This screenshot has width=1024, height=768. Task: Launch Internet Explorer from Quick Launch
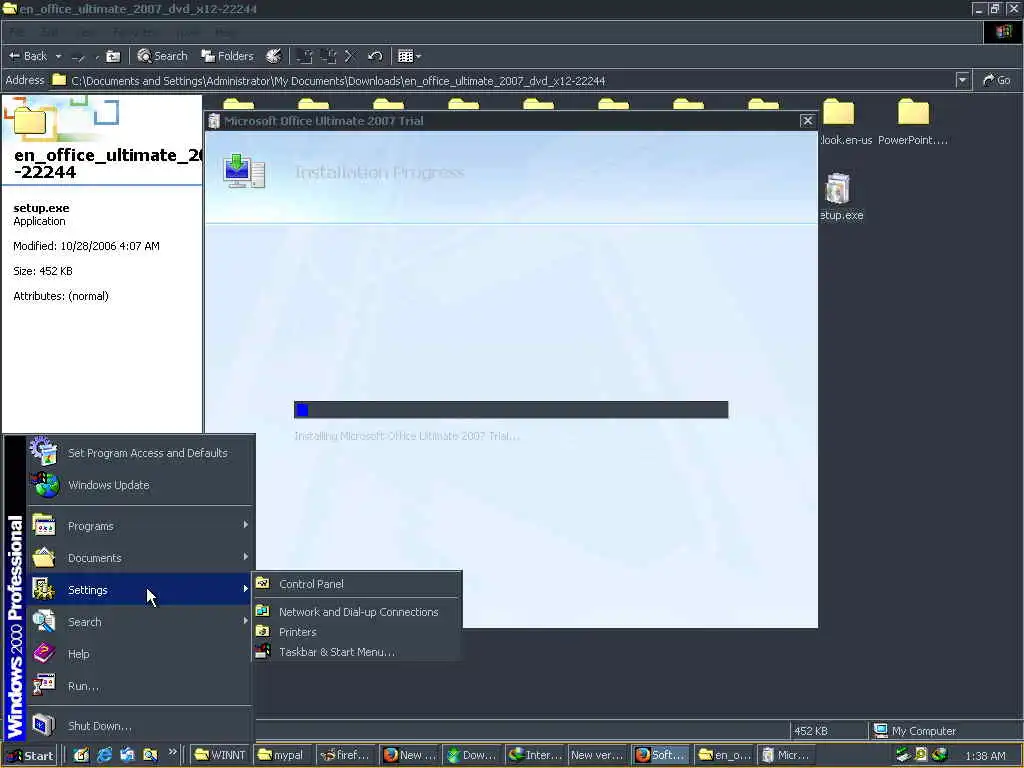pos(104,755)
